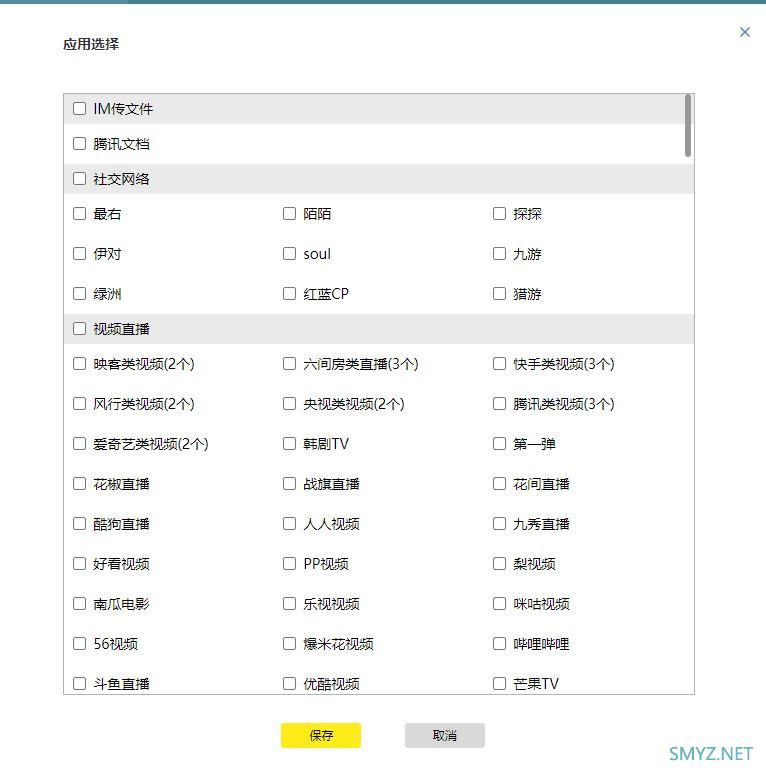Check the 人人视频 checkbox
The width and height of the screenshot is (766, 773).
pos(289,523)
